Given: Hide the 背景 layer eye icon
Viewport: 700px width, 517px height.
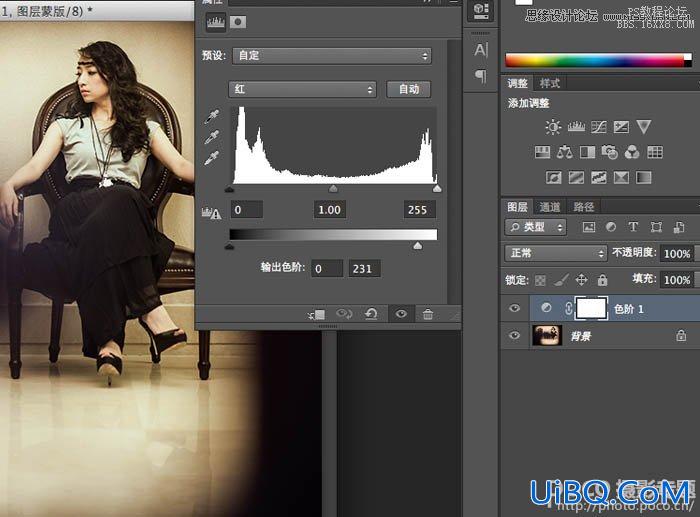Looking at the screenshot, I should pyautogui.click(x=514, y=335).
